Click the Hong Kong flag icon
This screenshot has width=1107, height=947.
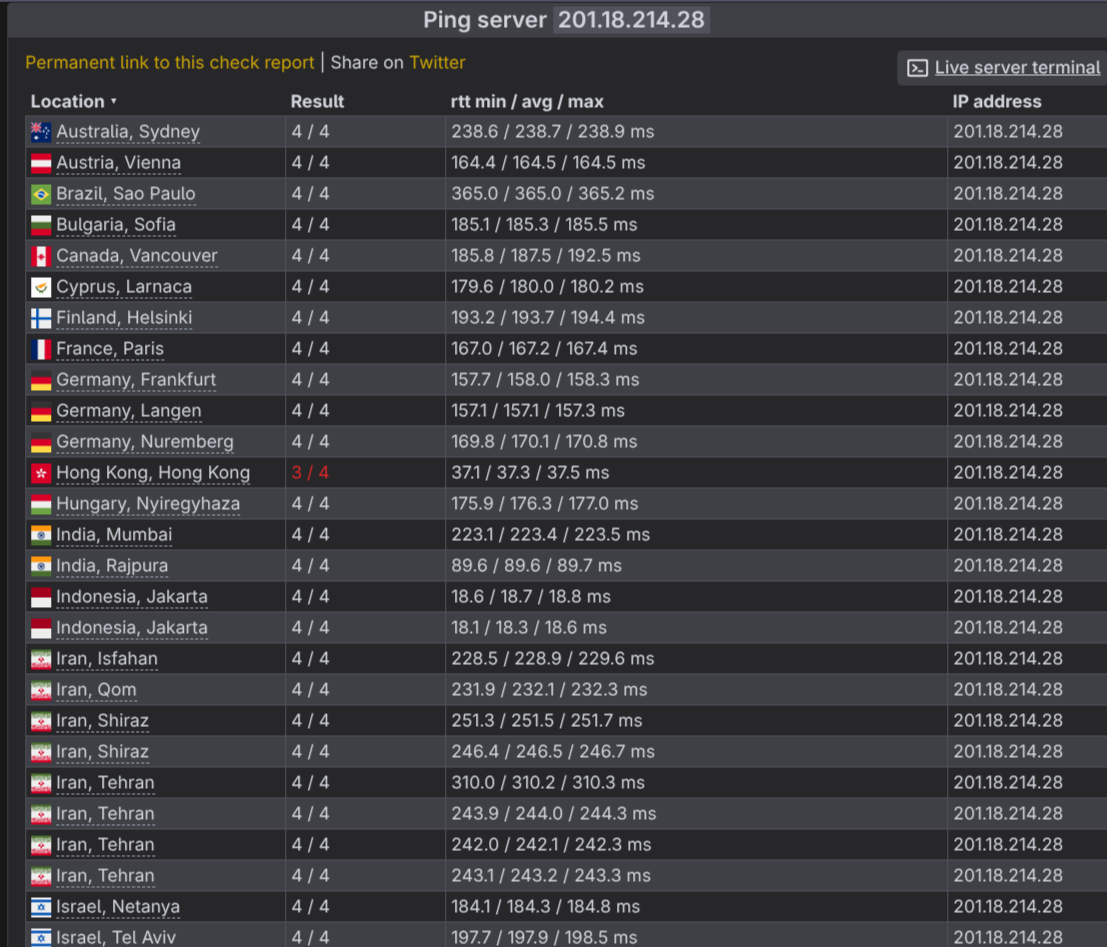pos(41,473)
